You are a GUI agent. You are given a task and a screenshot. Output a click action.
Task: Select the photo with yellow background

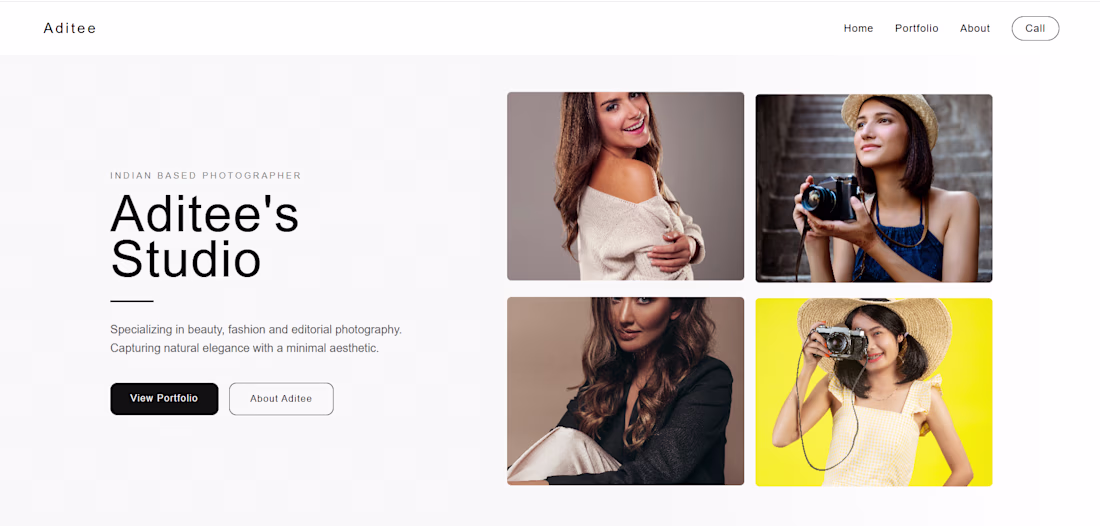[x=873, y=392]
